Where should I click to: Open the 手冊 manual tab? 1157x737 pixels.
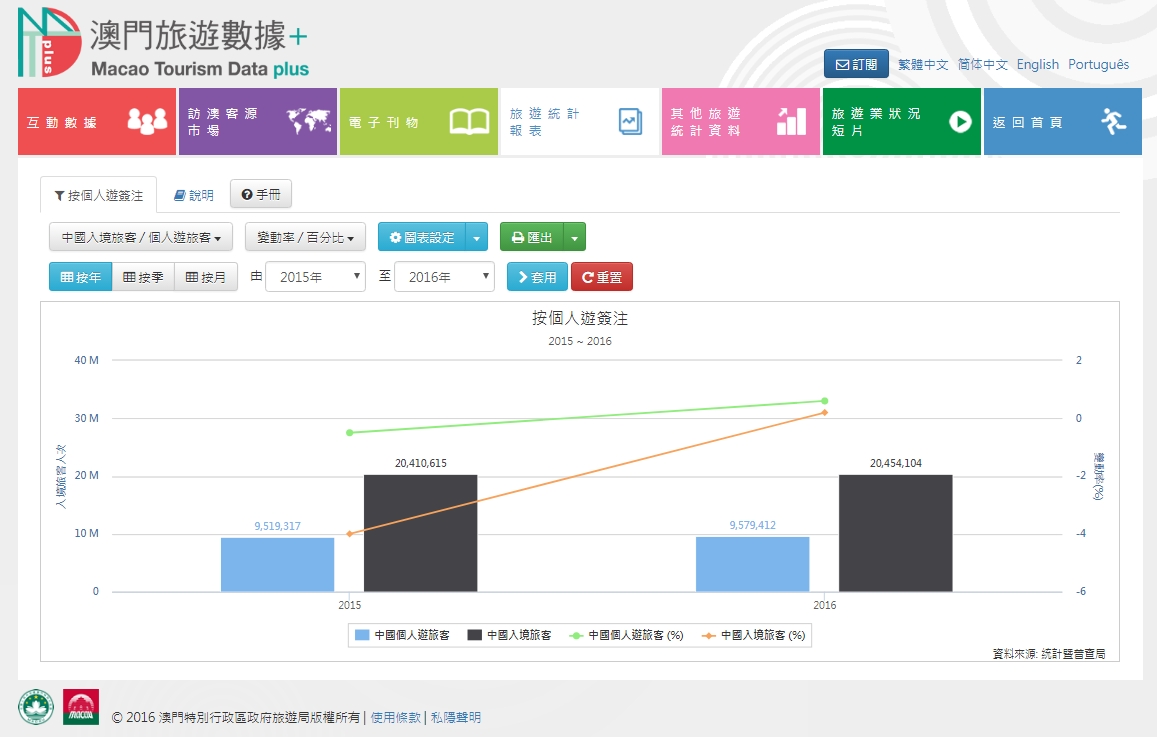tap(261, 194)
